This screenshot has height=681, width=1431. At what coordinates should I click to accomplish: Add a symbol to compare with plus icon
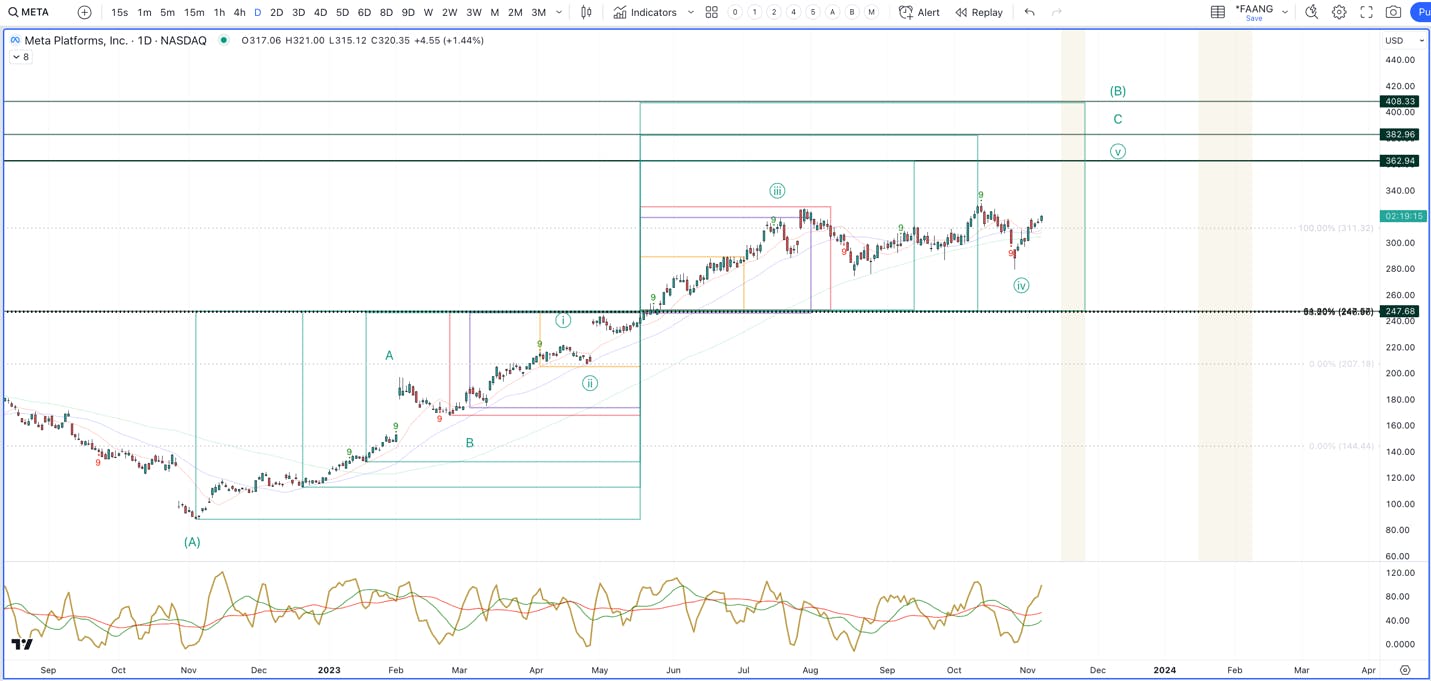click(x=84, y=12)
